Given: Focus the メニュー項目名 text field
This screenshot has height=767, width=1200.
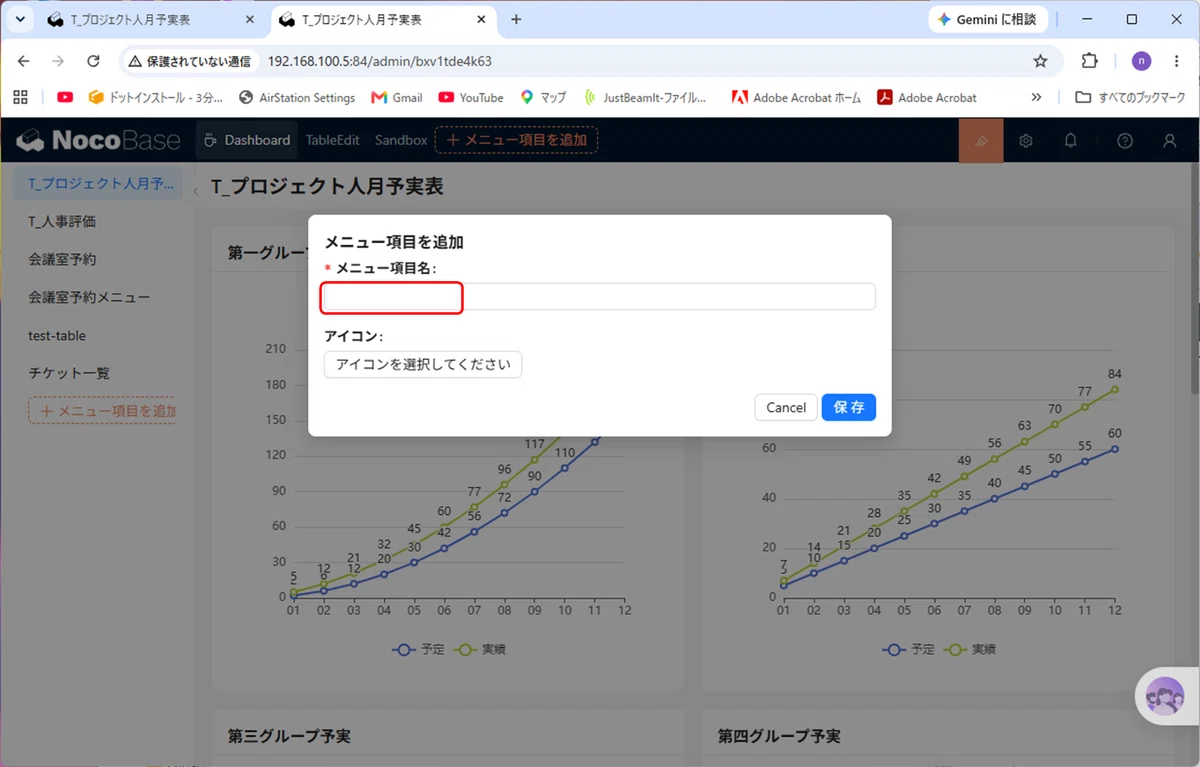Looking at the screenshot, I should pyautogui.click(x=600, y=297).
